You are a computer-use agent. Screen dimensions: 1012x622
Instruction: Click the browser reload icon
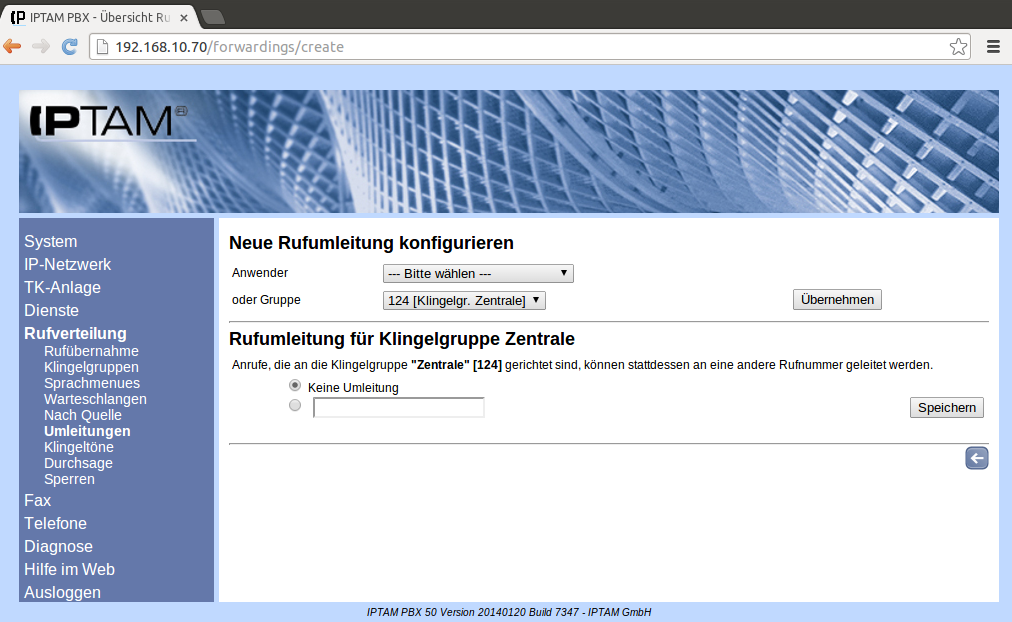[70, 46]
